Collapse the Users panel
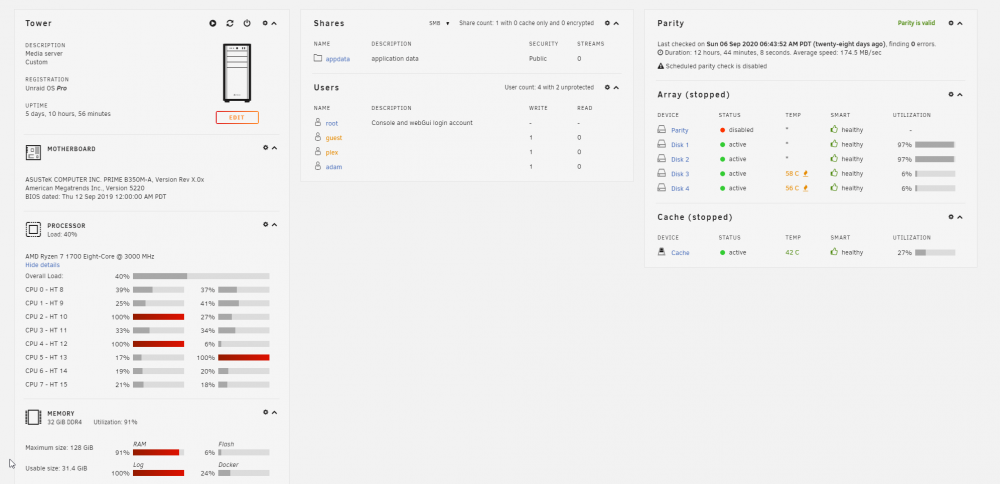 click(616, 87)
